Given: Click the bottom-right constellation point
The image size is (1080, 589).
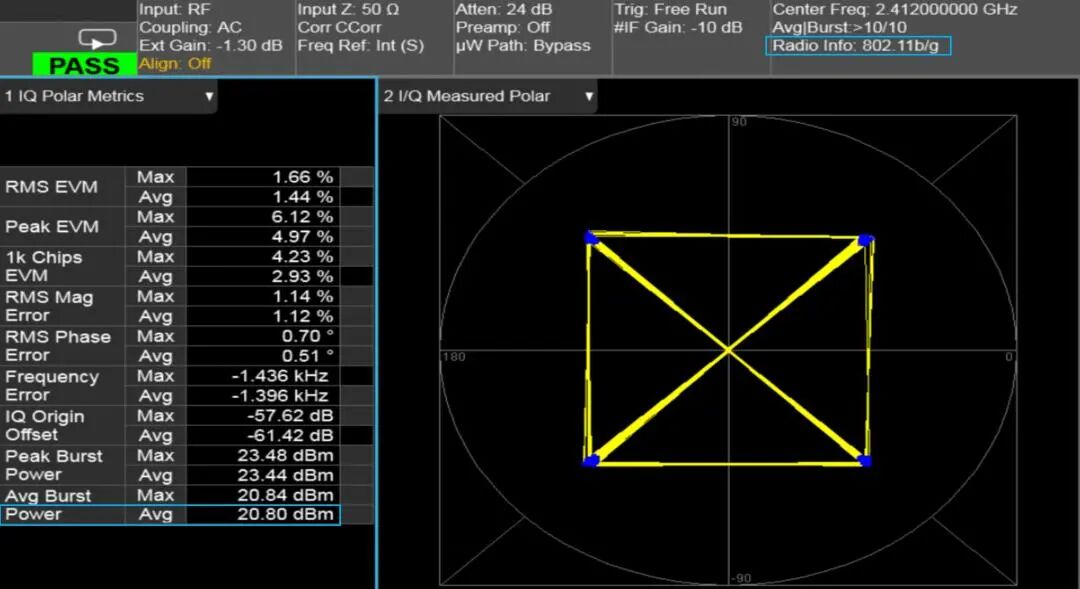Looking at the screenshot, I should click(865, 460).
